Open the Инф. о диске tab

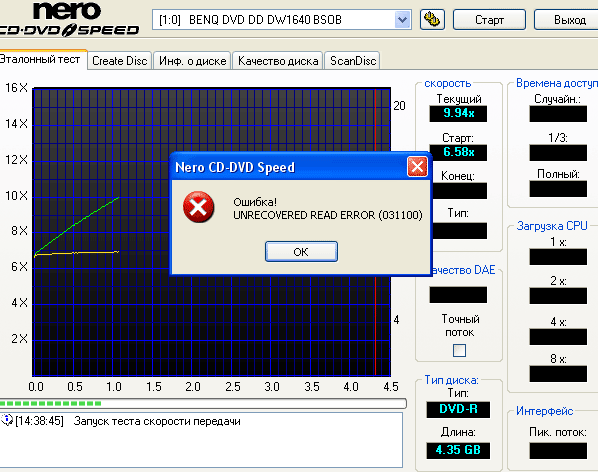pos(193,61)
